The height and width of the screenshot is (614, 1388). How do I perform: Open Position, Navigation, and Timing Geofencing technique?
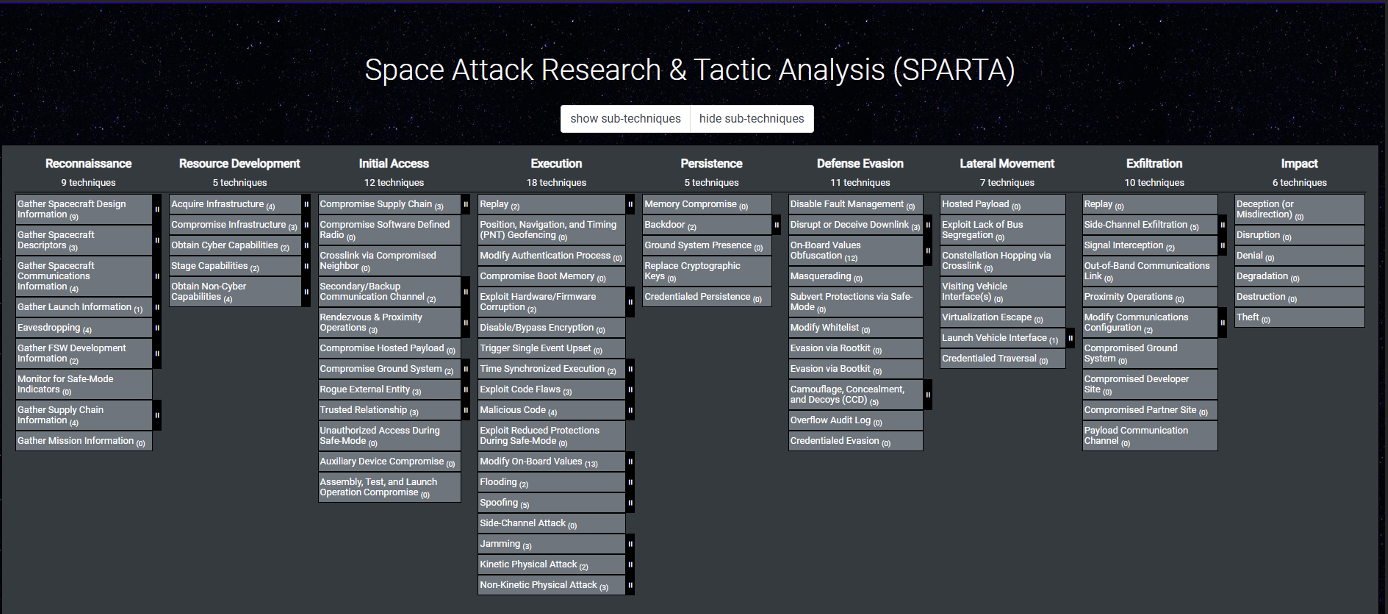tap(552, 230)
